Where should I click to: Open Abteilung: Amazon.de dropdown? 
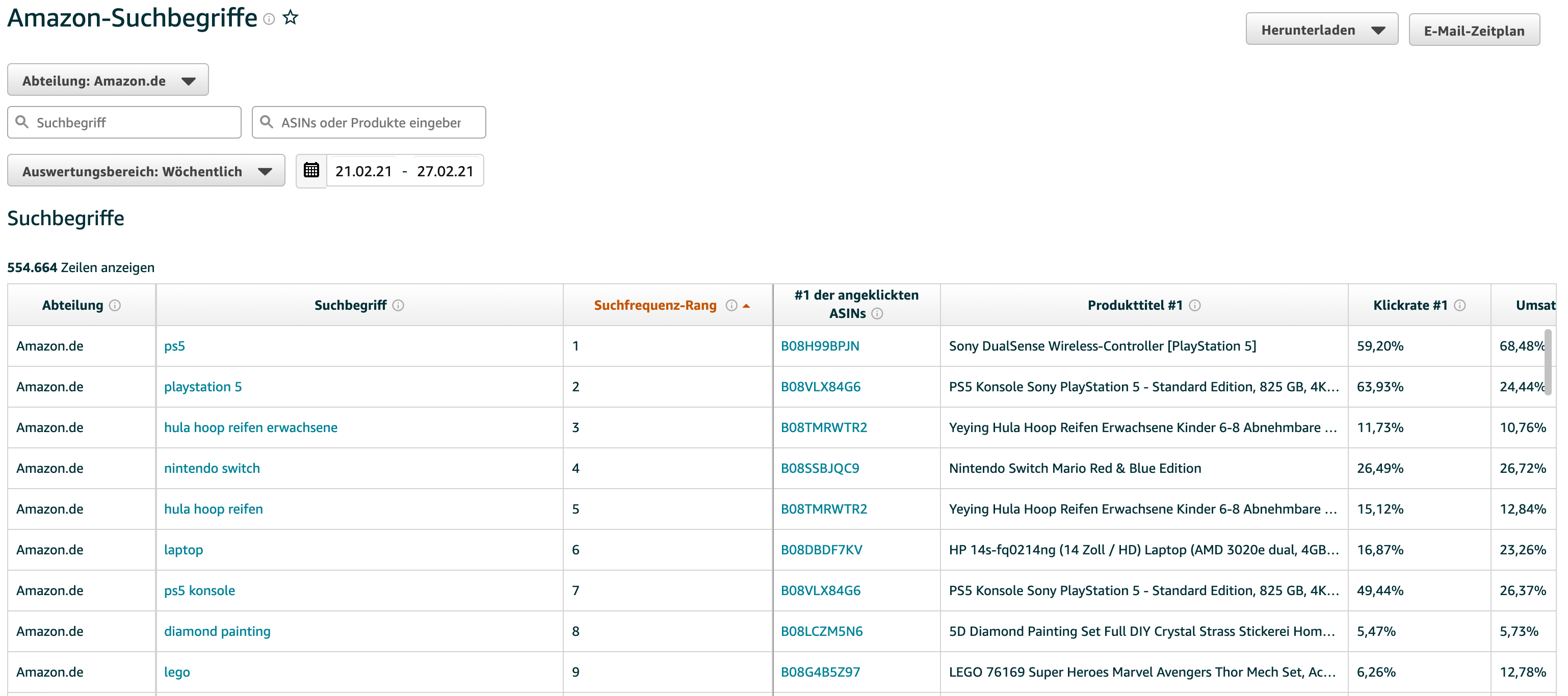108,81
